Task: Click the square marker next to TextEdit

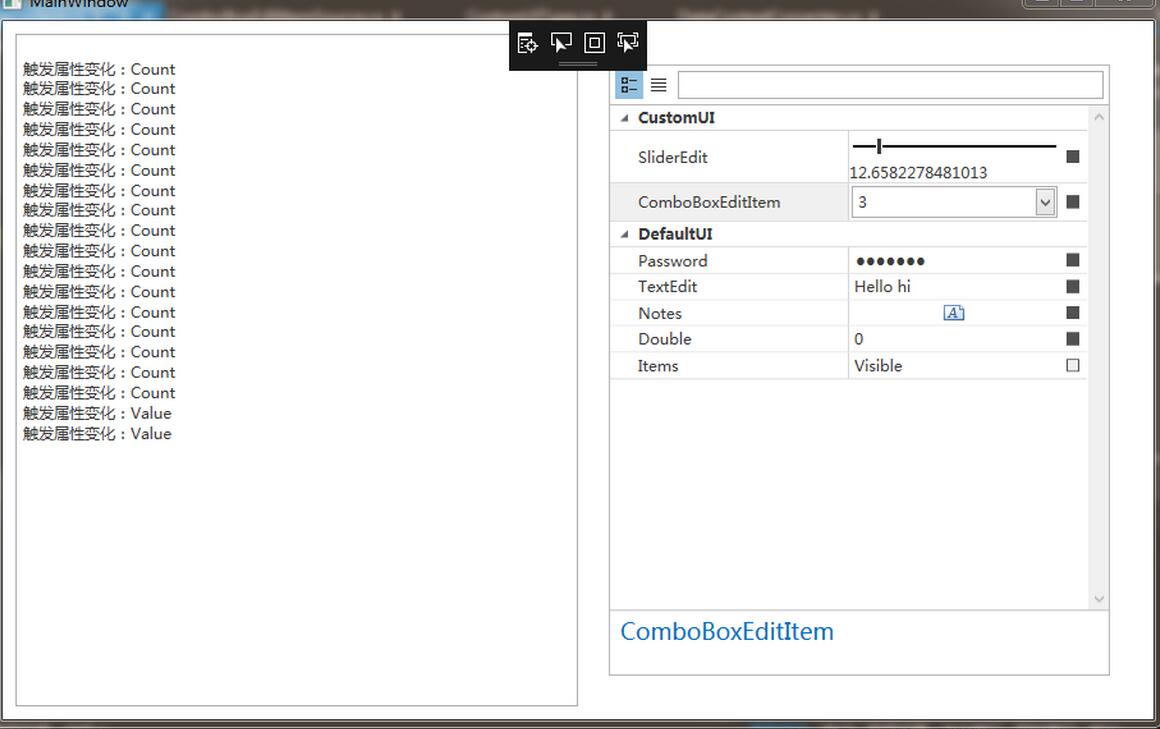Action: (x=1072, y=286)
